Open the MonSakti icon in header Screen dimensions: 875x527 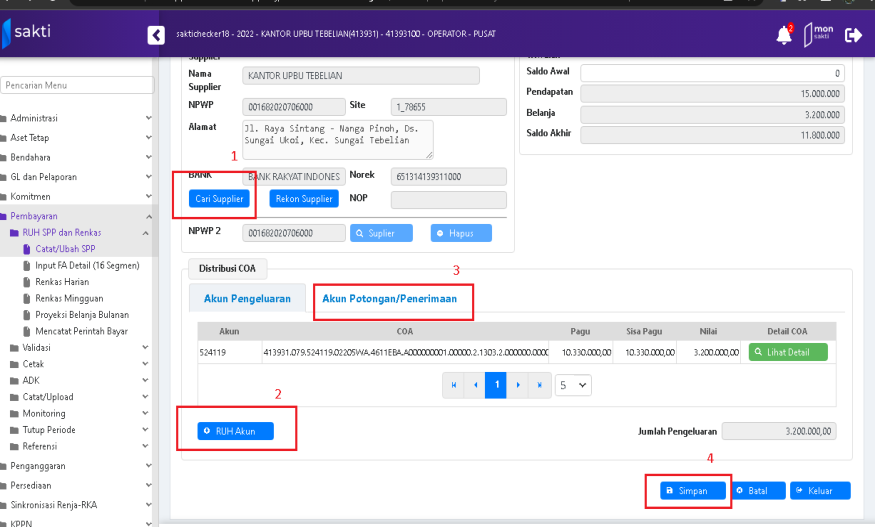point(818,35)
